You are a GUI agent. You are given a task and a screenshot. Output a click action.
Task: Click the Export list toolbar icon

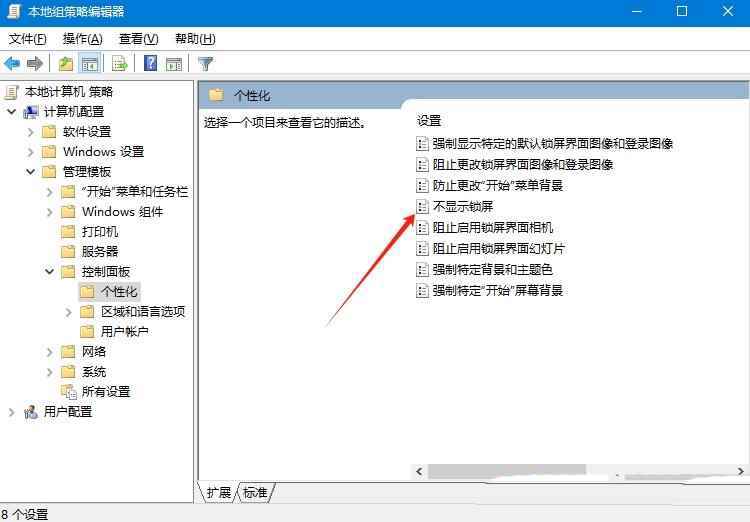click(119, 63)
